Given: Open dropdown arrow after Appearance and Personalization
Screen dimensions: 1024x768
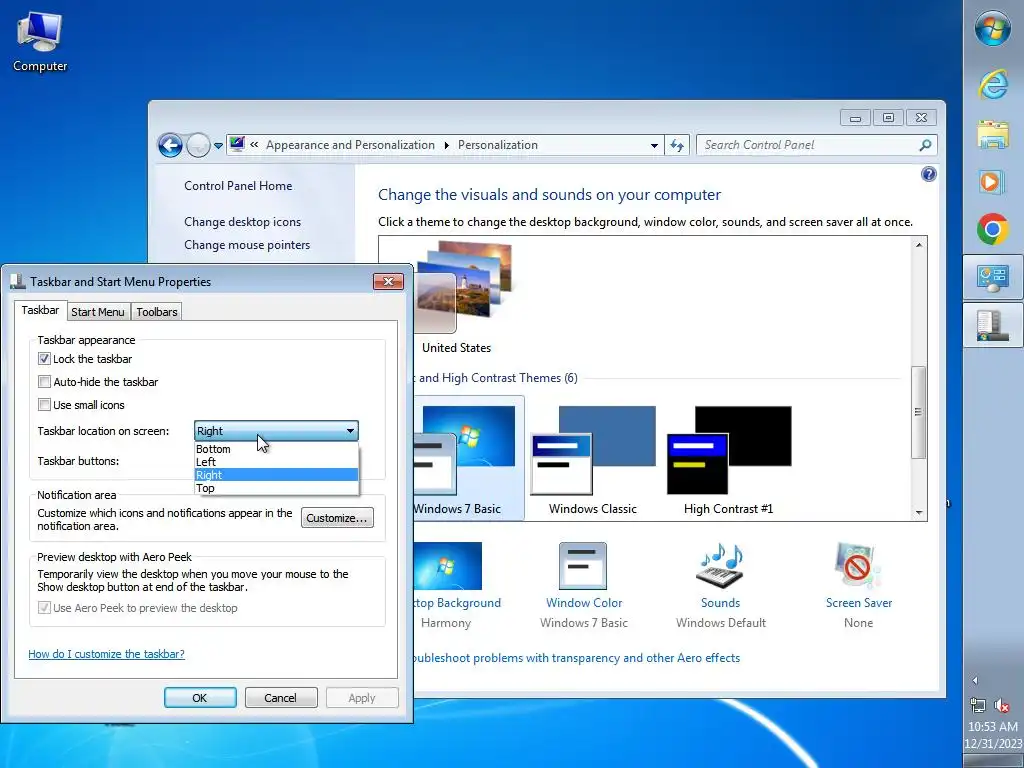Looking at the screenshot, I should click(x=447, y=145).
